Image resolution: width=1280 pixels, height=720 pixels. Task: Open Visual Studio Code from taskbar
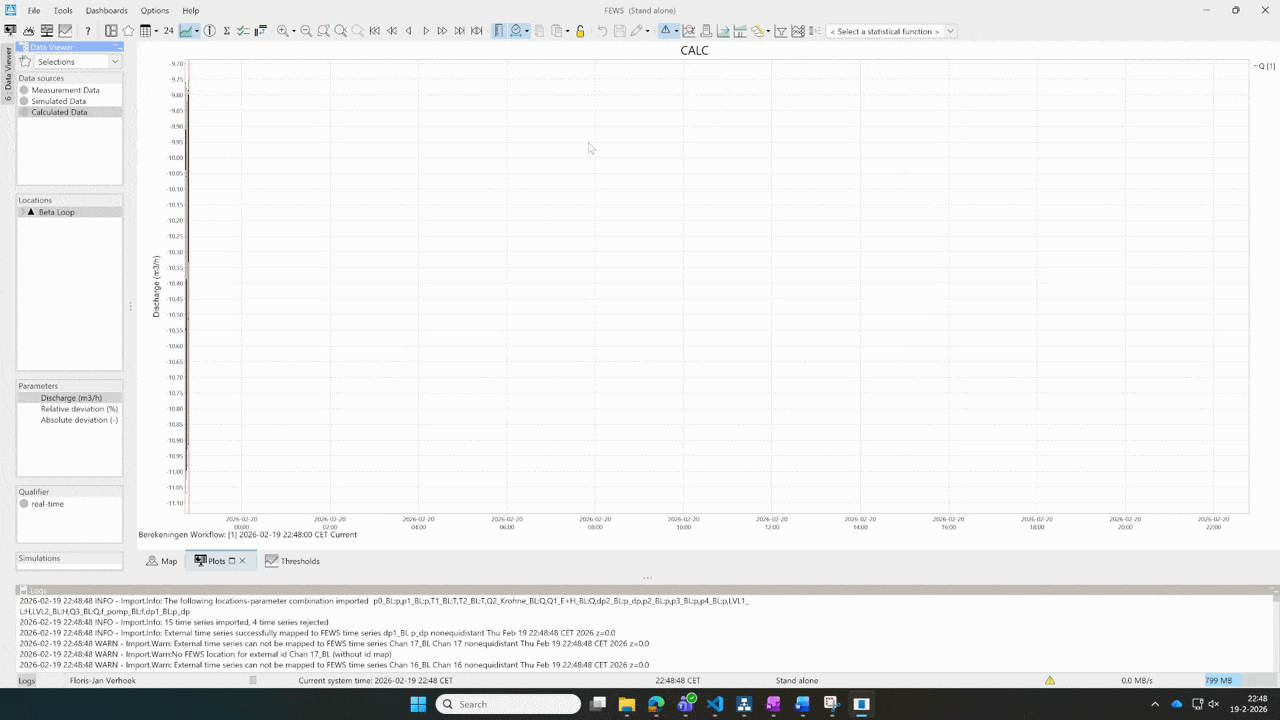tap(715, 704)
